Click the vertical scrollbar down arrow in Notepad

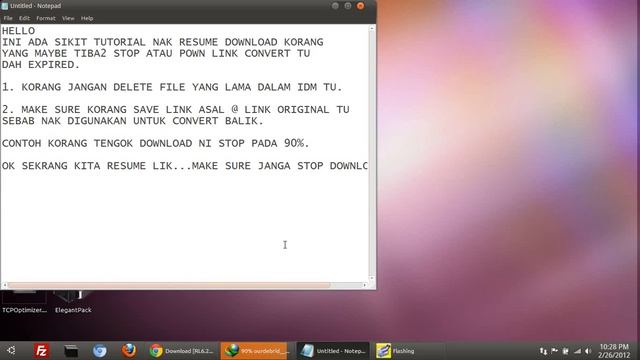(372, 278)
